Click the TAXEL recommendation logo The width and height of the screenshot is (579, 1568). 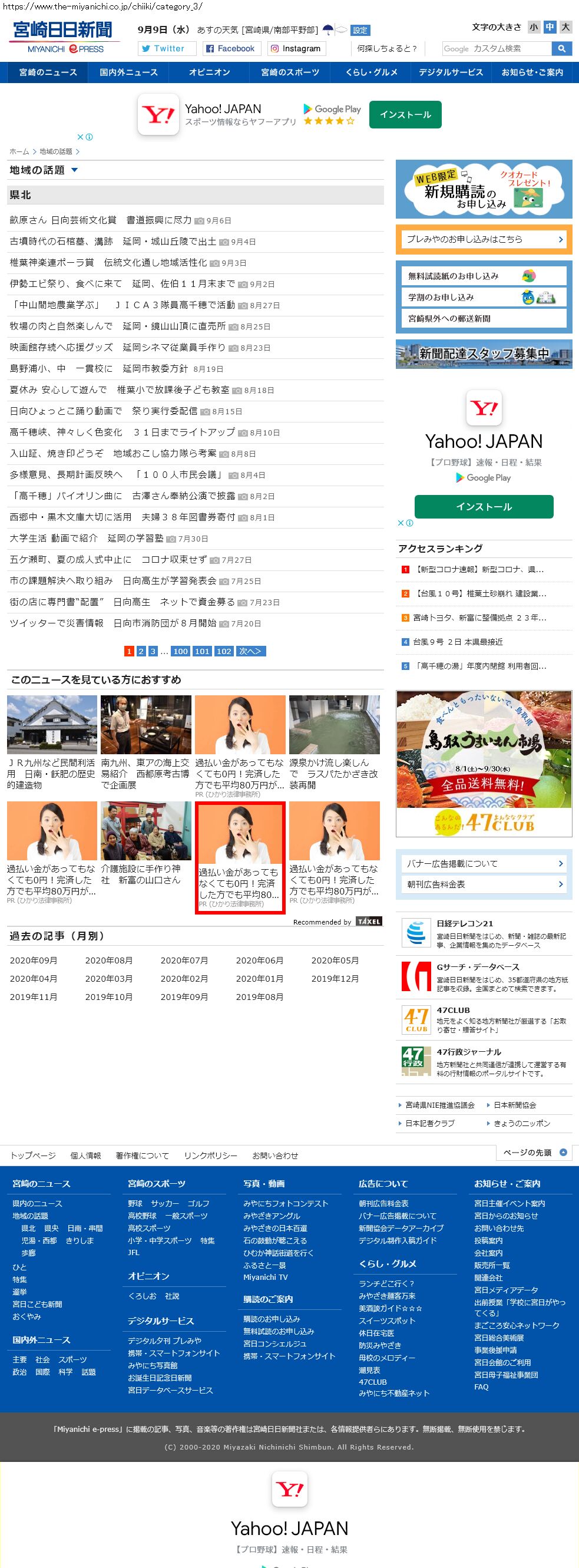[x=369, y=922]
